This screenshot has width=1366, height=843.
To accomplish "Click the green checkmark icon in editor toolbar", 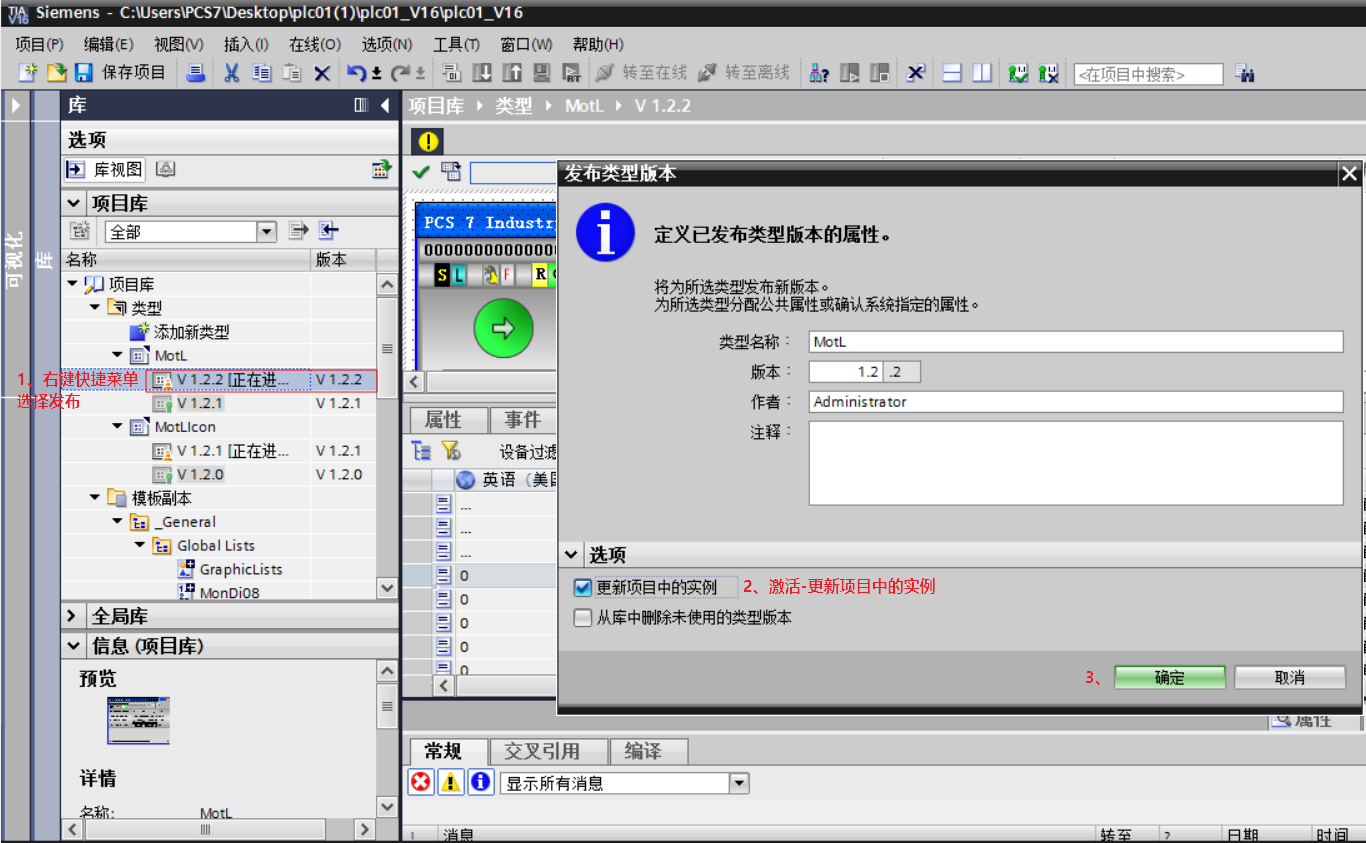I will pyautogui.click(x=421, y=172).
